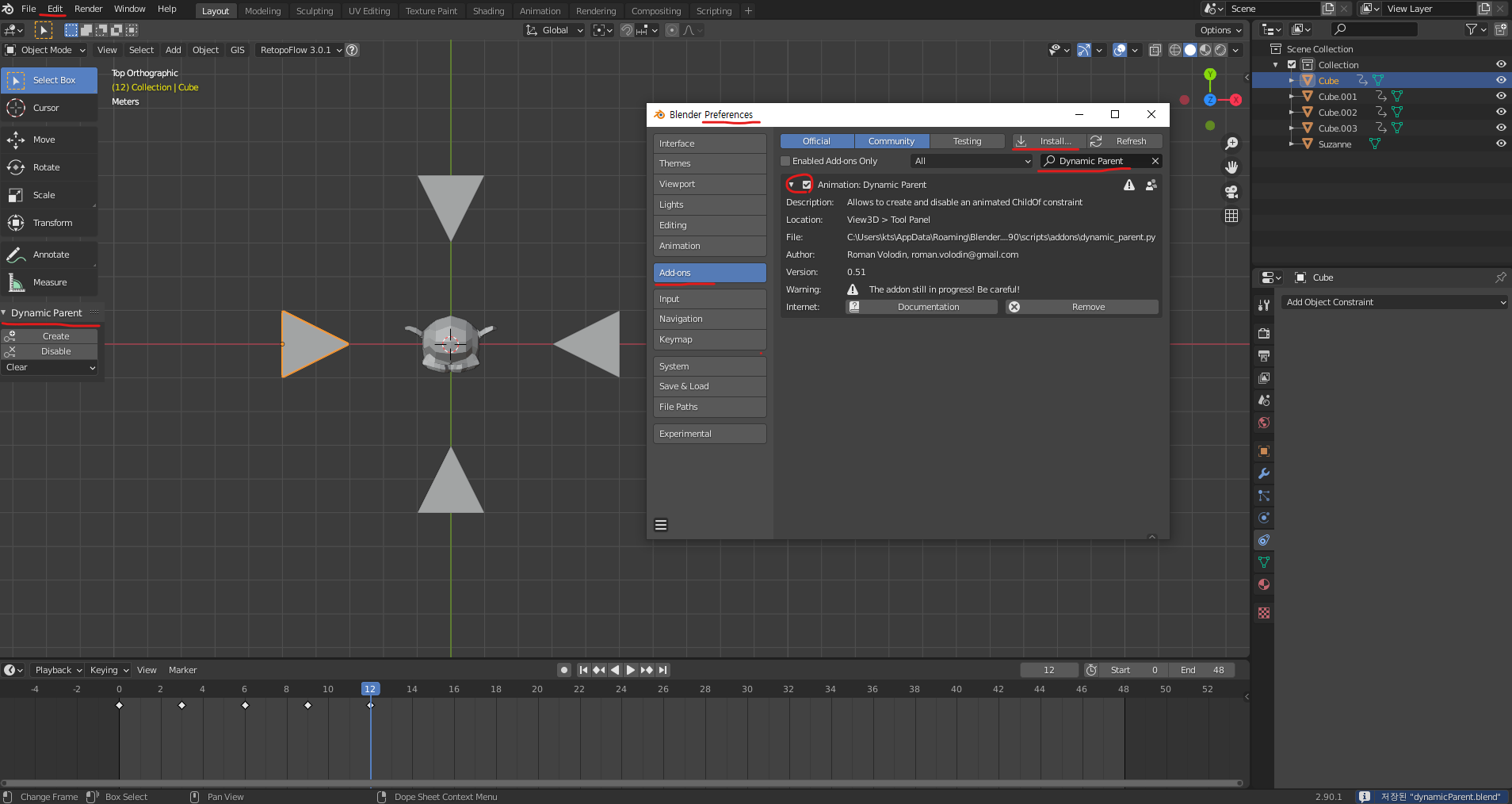1512x804 pixels.
Task: Open the Object Constraint properties tab
Action: [1264, 540]
